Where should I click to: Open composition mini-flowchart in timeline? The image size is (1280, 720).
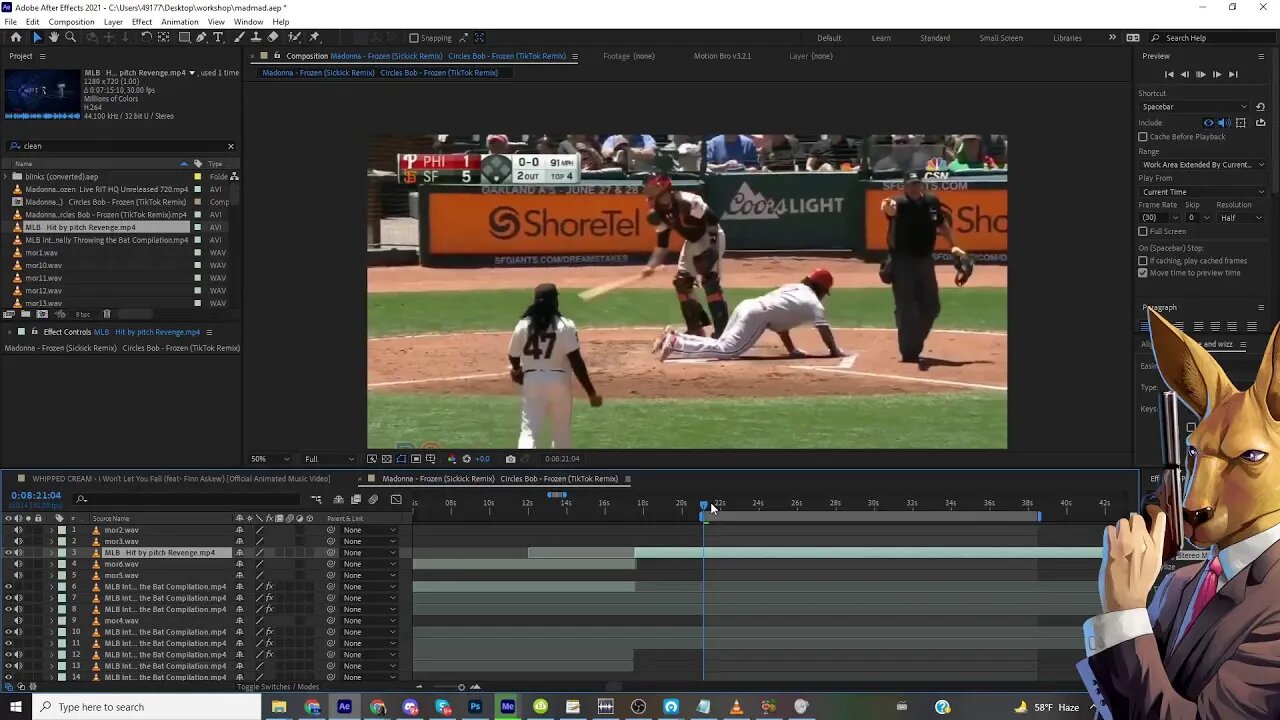[317, 499]
